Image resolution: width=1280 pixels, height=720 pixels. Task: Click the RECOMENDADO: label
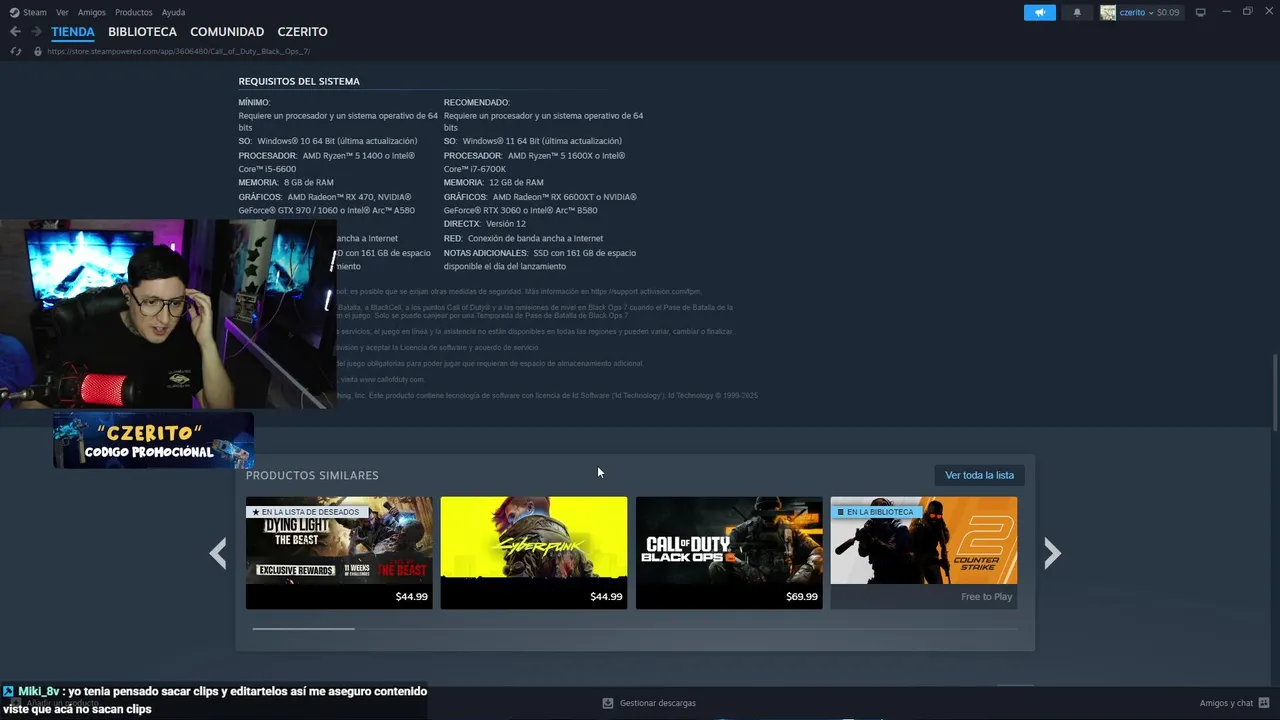477,102
